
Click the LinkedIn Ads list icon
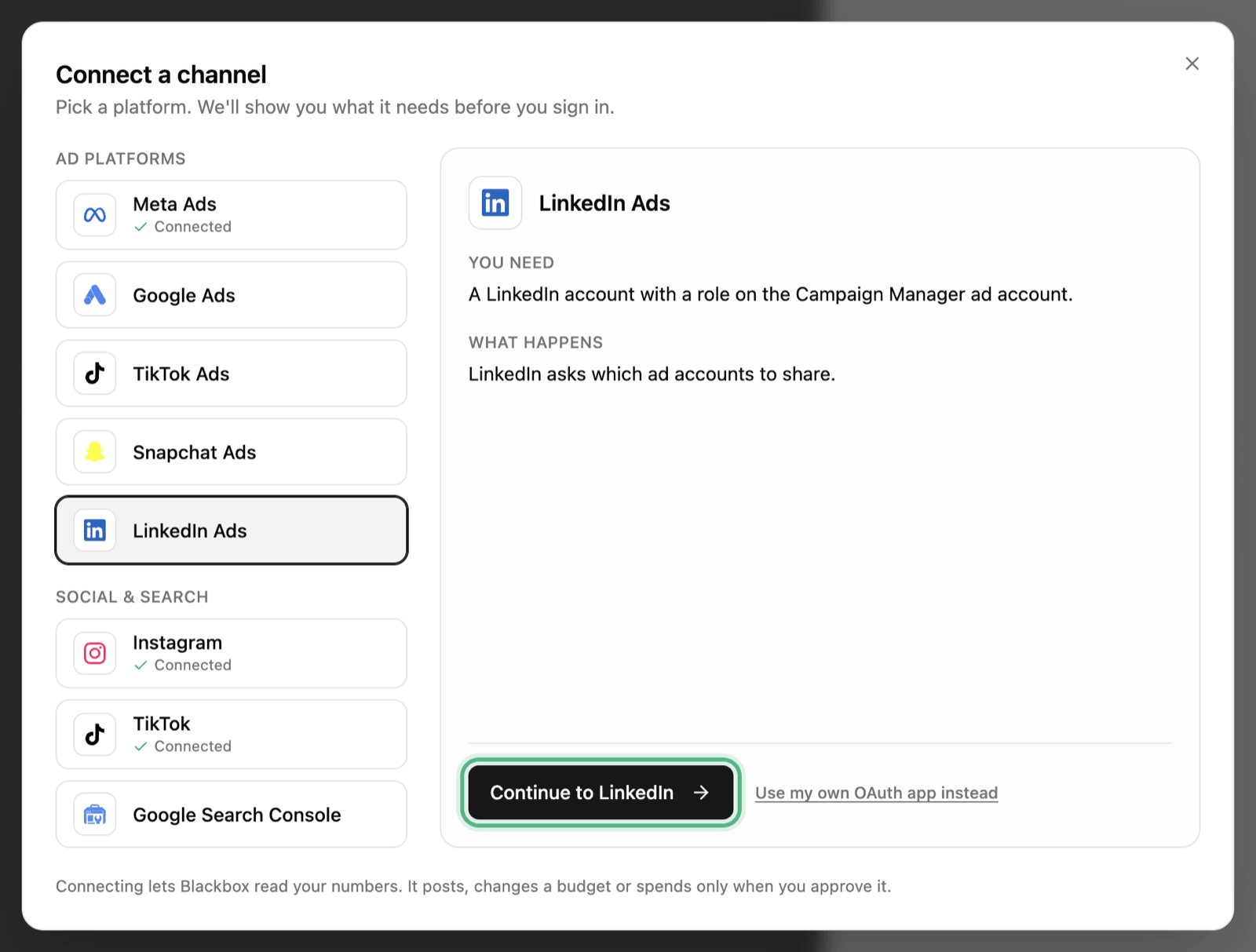point(95,531)
